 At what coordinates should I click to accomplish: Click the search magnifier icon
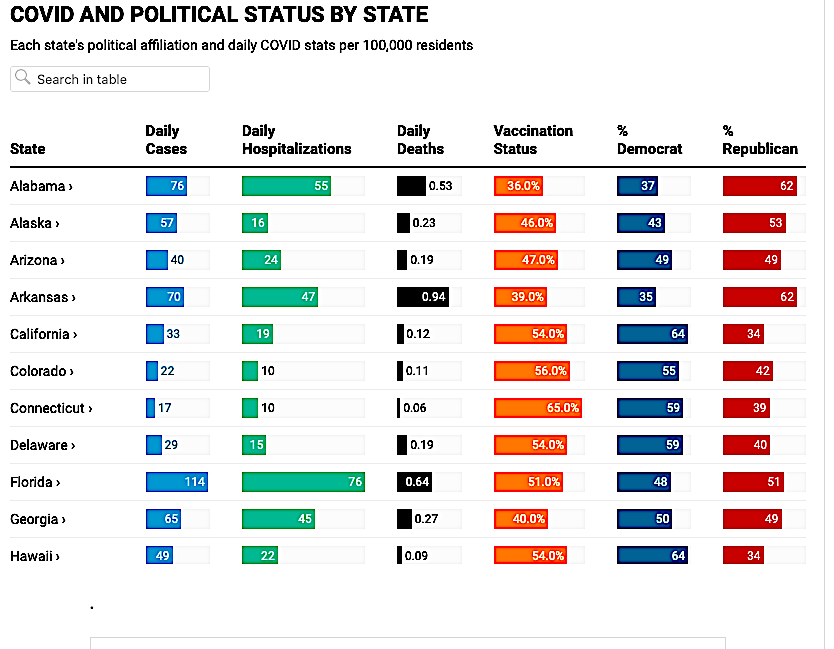[24, 79]
